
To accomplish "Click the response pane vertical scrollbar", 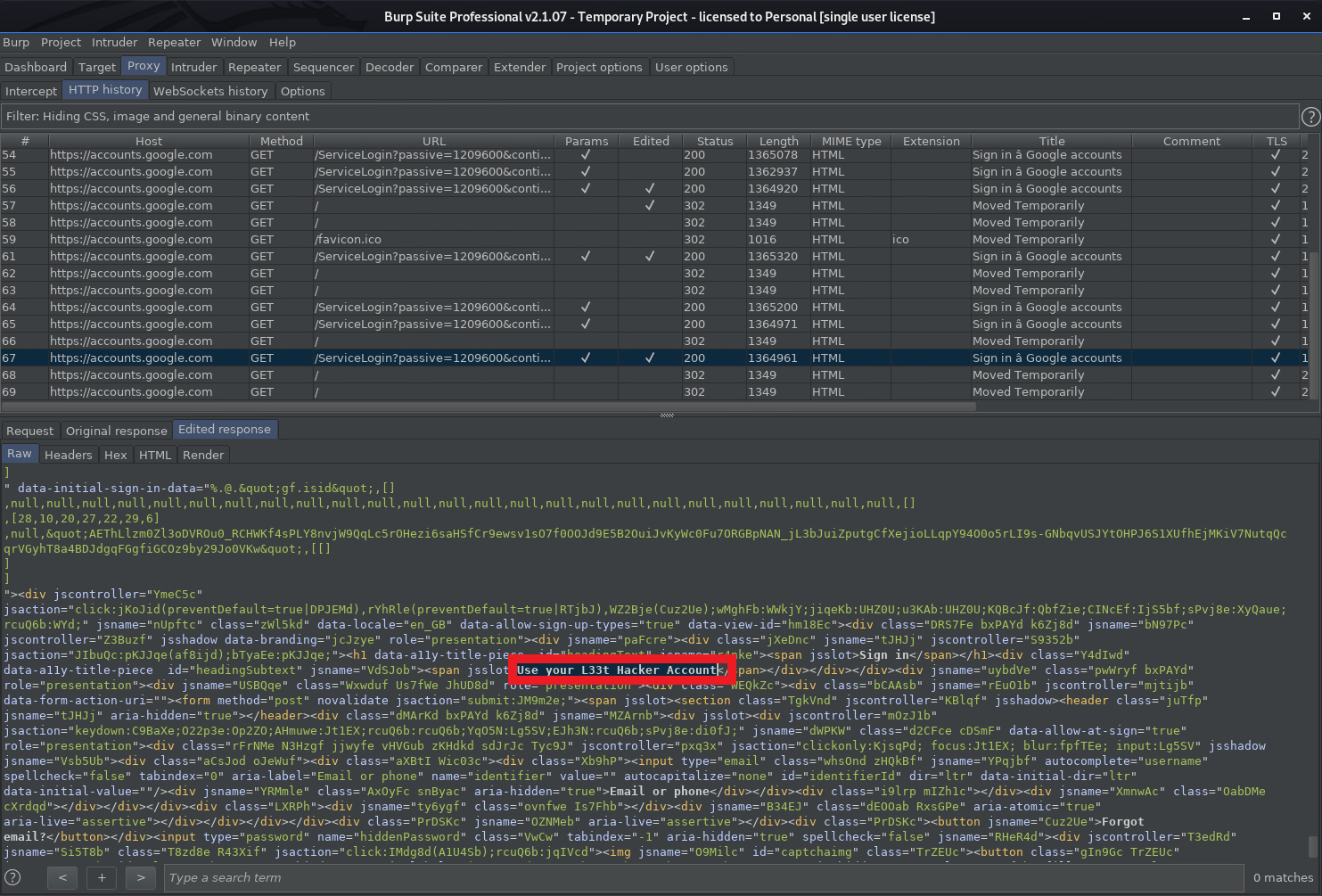I will coord(1312,846).
